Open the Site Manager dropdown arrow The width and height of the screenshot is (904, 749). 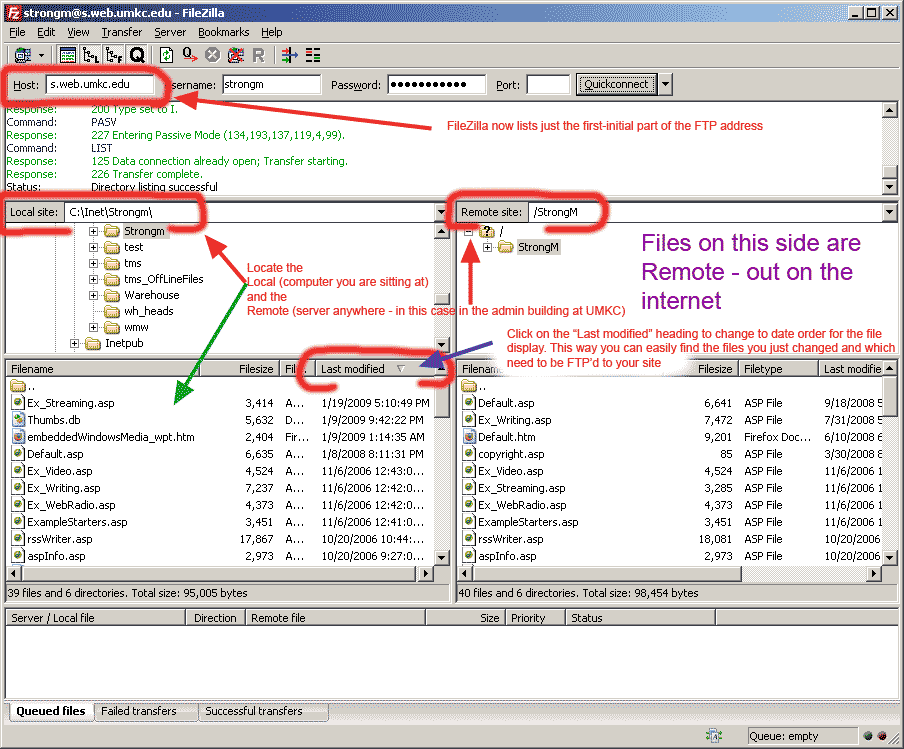[42, 55]
